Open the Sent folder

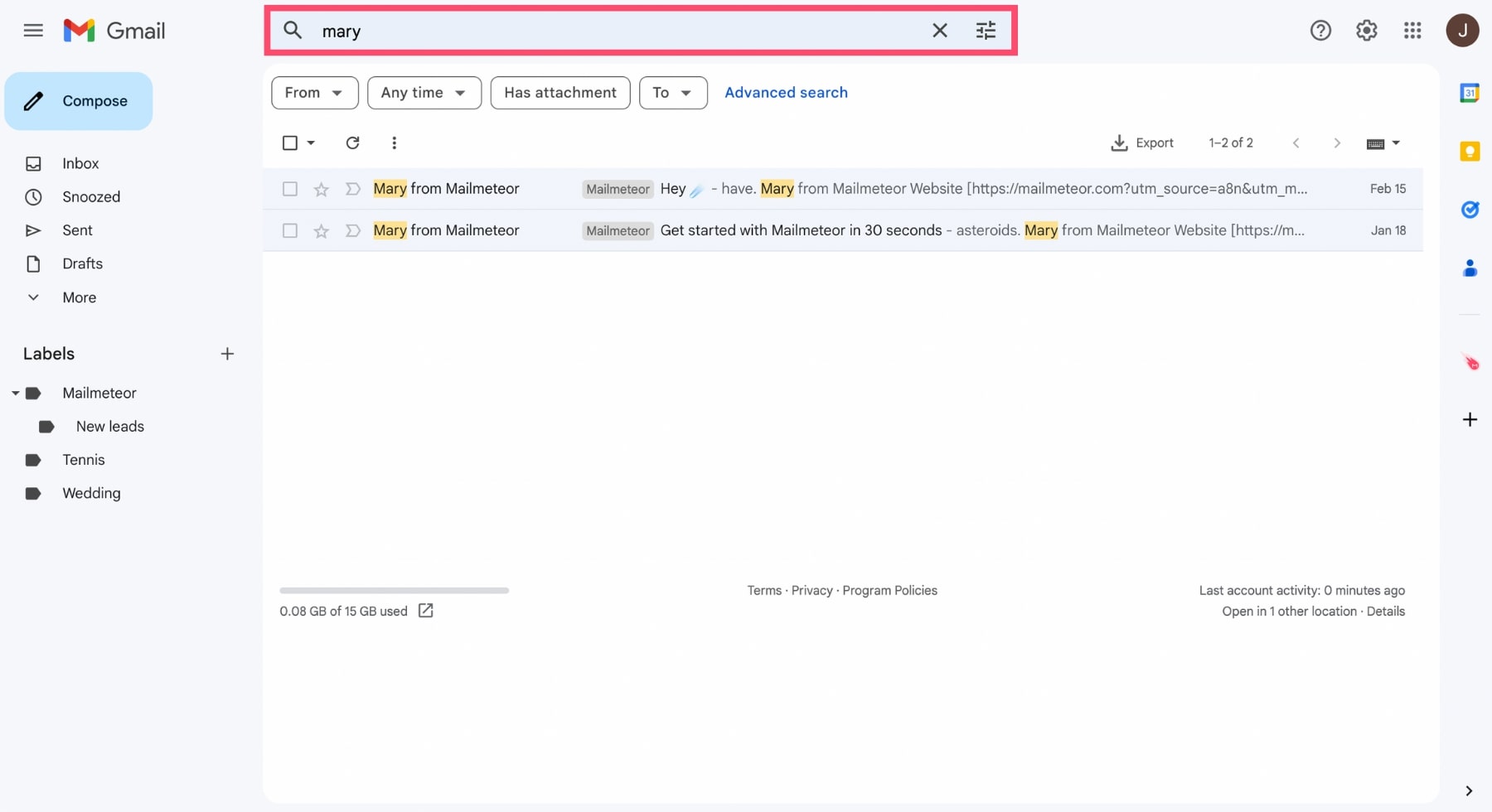[77, 230]
